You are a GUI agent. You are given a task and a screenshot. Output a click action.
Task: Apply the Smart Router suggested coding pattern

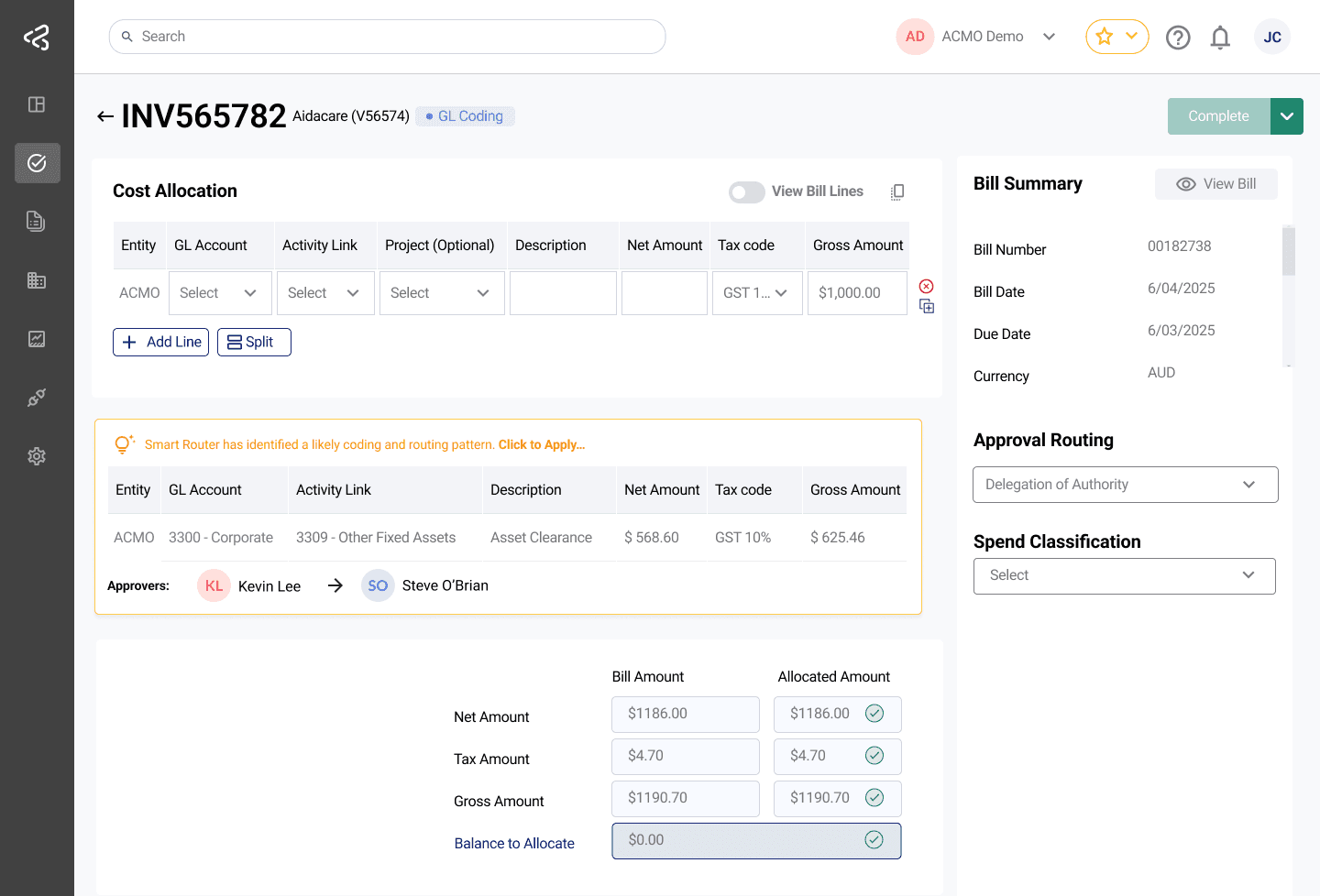point(541,443)
